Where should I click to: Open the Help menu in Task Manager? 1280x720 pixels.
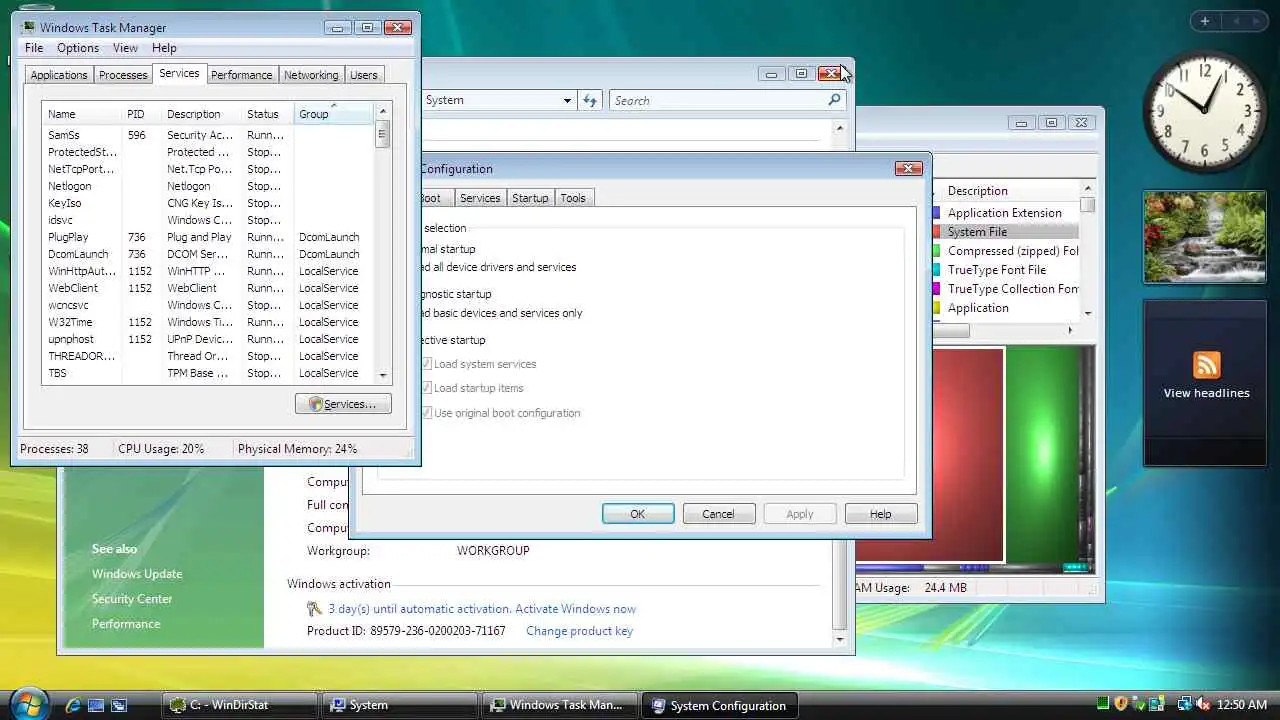point(164,48)
